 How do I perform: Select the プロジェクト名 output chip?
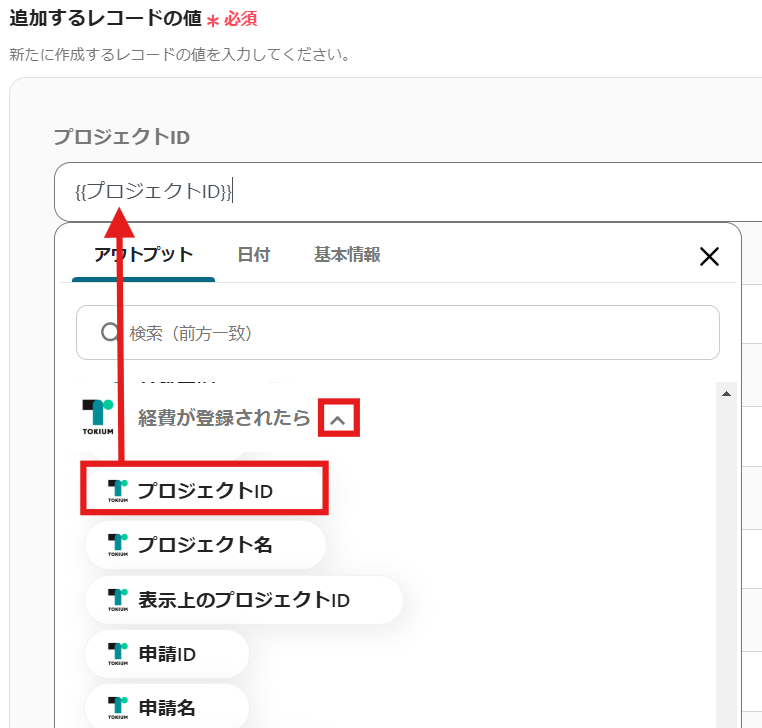(205, 545)
